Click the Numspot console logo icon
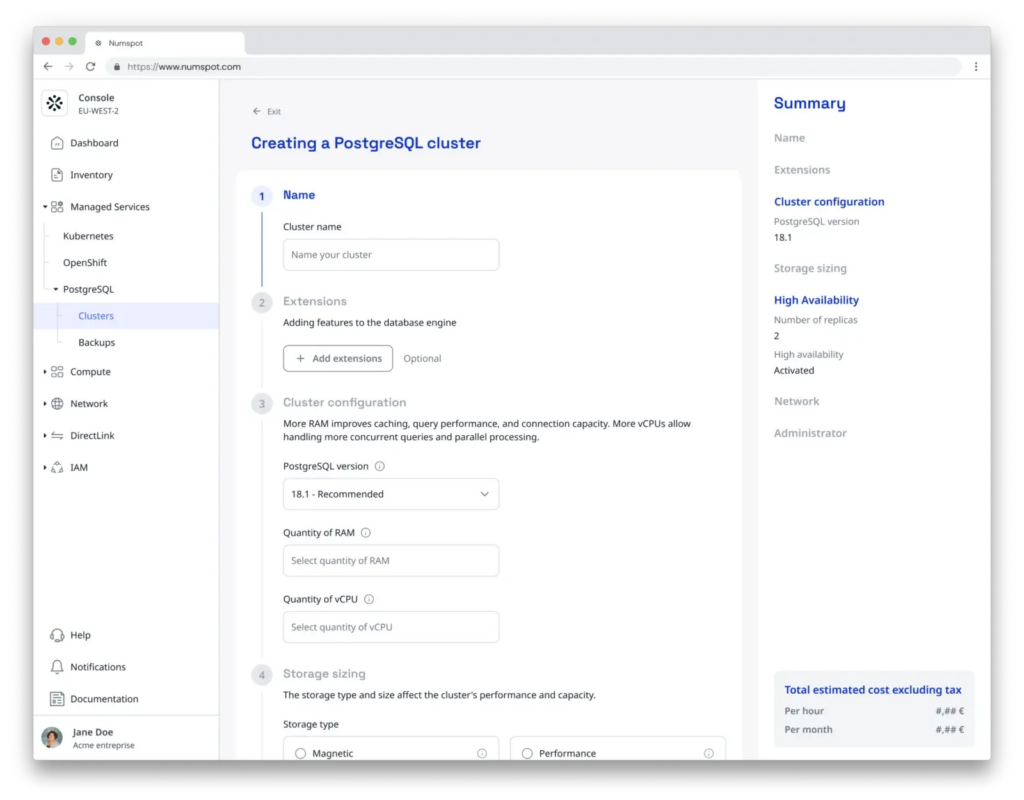Viewport: 1024px width, 800px height. [55, 103]
